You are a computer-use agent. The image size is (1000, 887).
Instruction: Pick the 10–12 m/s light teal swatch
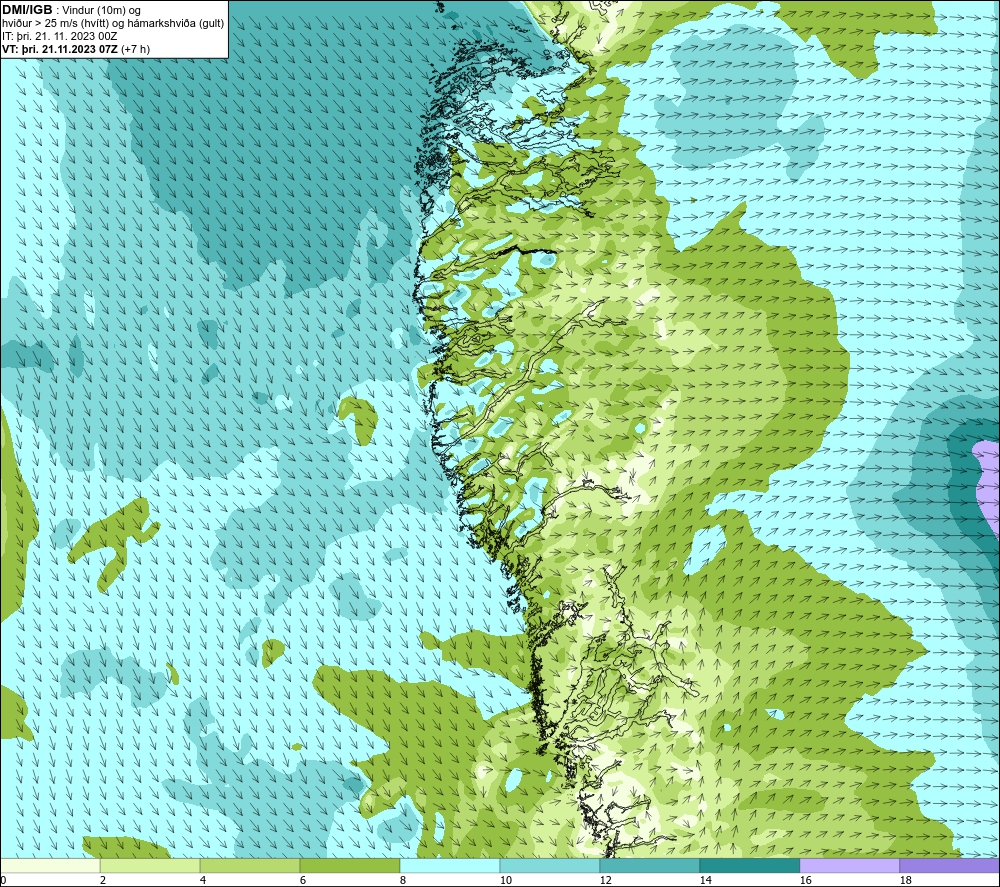[x=549, y=865]
